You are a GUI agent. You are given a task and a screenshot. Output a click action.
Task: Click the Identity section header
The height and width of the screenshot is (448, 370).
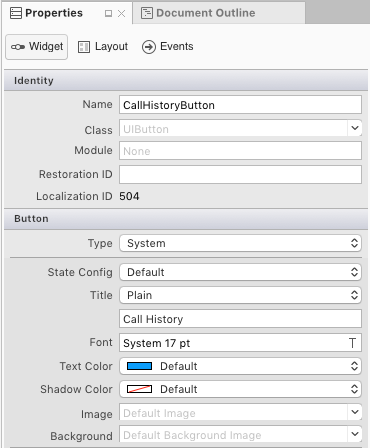pyautogui.click(x=186, y=80)
